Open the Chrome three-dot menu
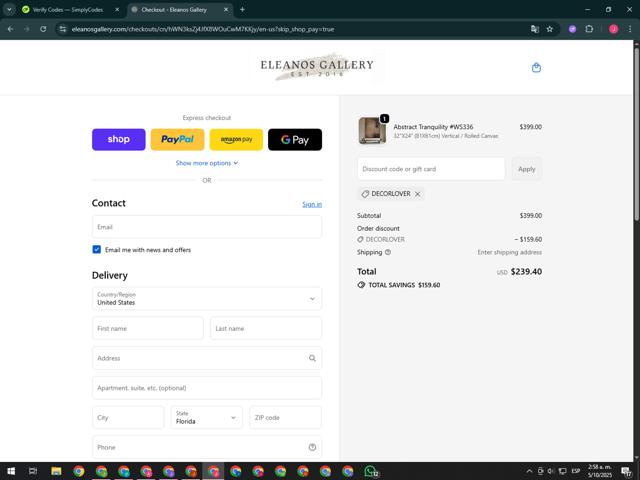Screen dimensions: 640x480 [x=630, y=29]
